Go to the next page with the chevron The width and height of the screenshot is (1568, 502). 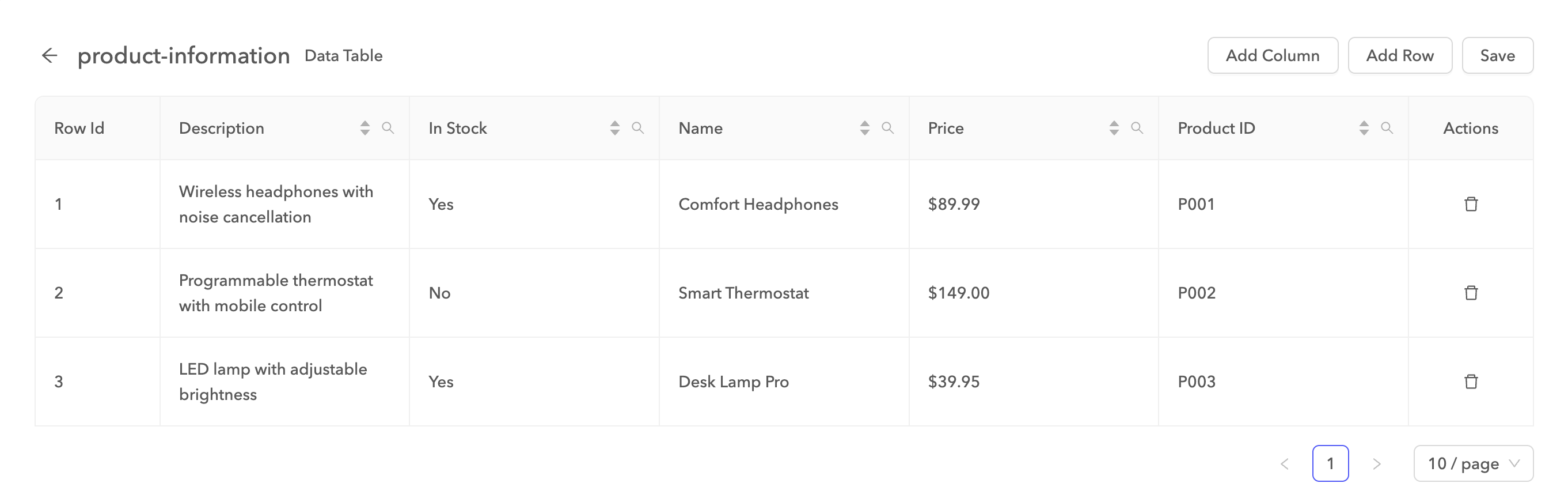click(x=1376, y=463)
